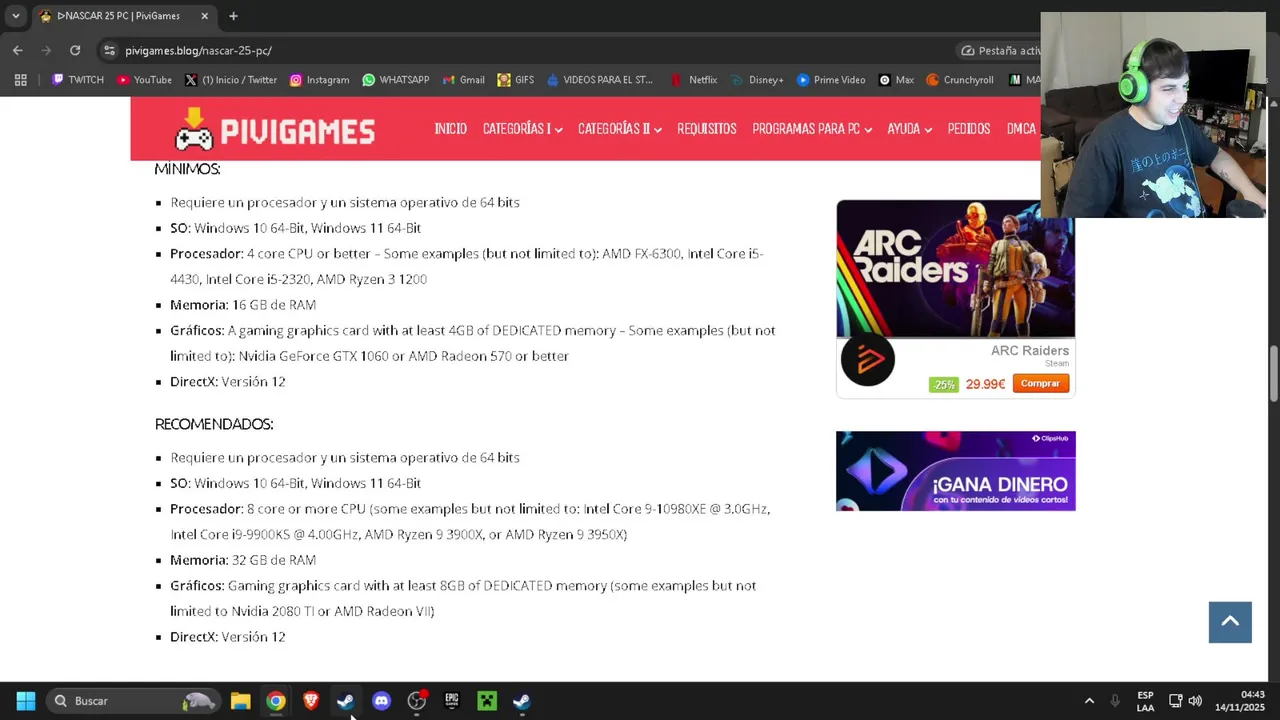Viewport: 1280px width, 720px height.
Task: Open the INICIO menu item
Action: point(450,129)
